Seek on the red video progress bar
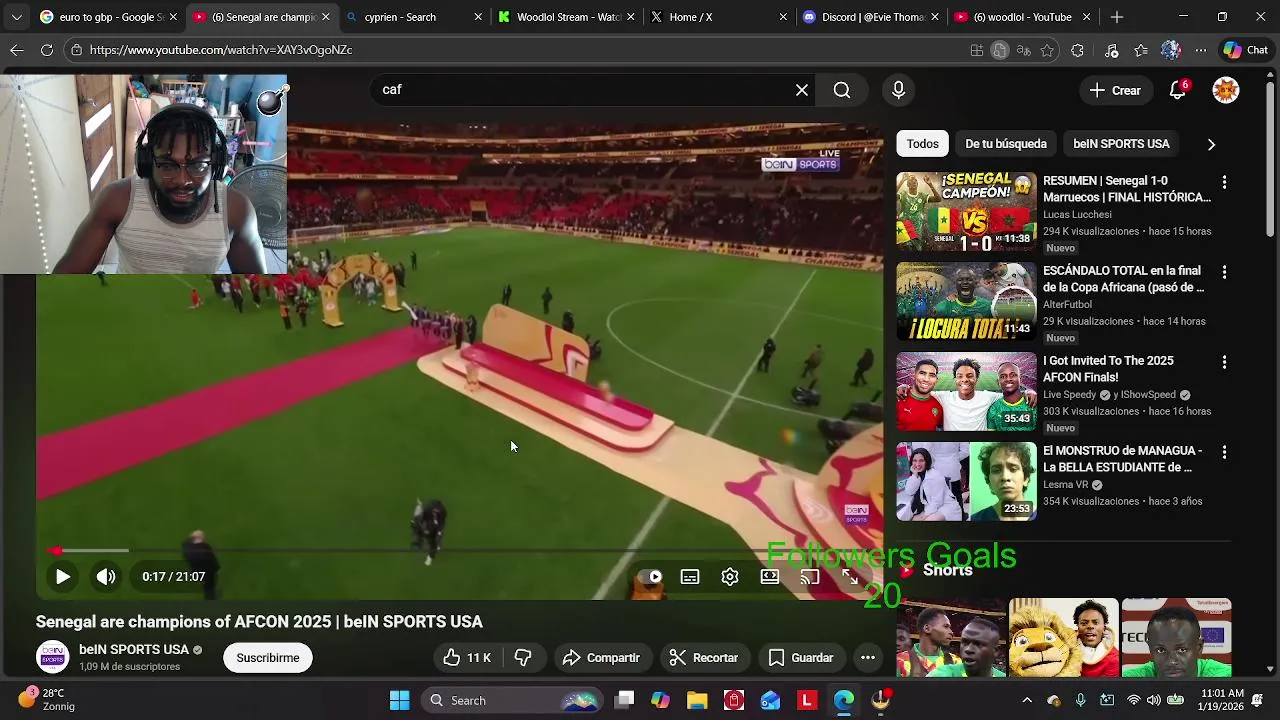The image size is (1280, 720). coord(460,550)
